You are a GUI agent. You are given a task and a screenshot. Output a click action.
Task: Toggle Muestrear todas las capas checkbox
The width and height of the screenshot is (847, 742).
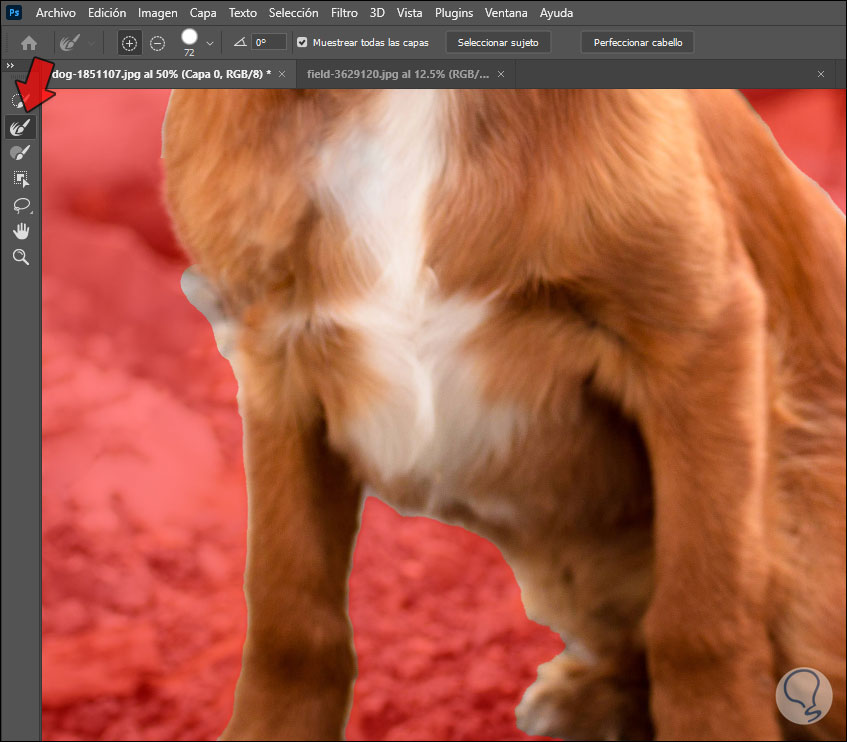pos(302,43)
